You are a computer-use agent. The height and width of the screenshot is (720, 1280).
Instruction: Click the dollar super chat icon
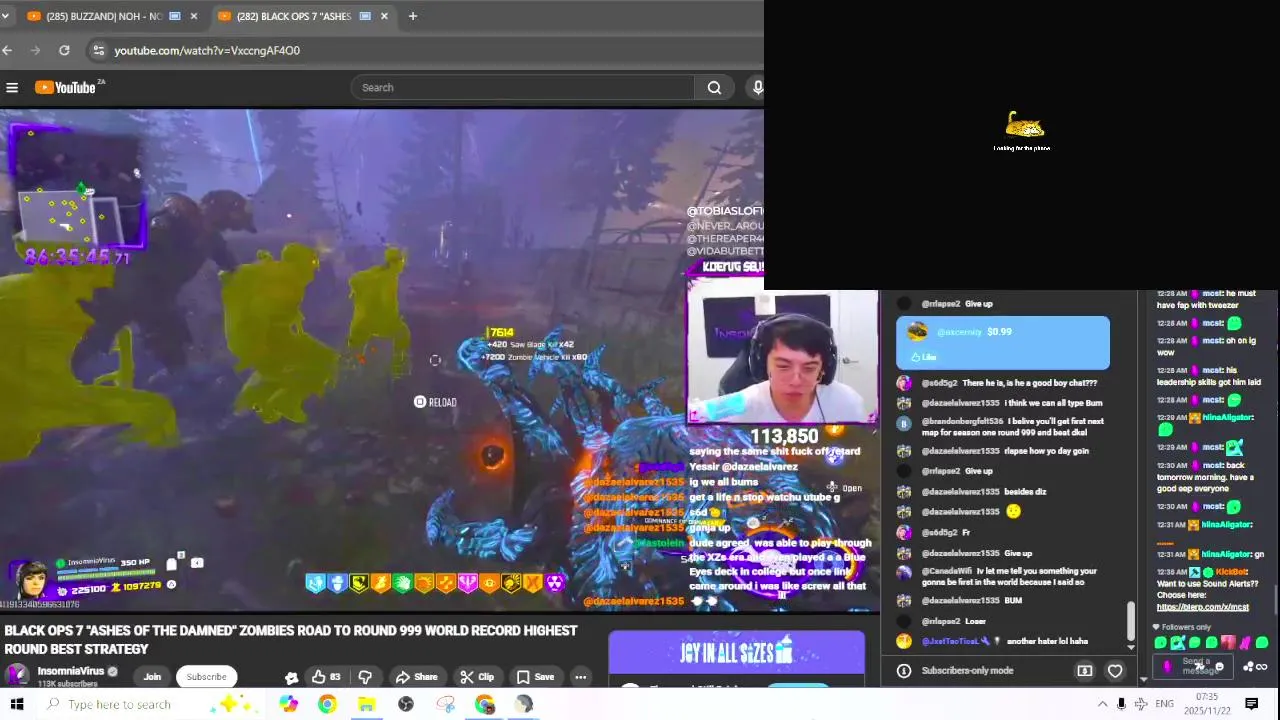1085,671
